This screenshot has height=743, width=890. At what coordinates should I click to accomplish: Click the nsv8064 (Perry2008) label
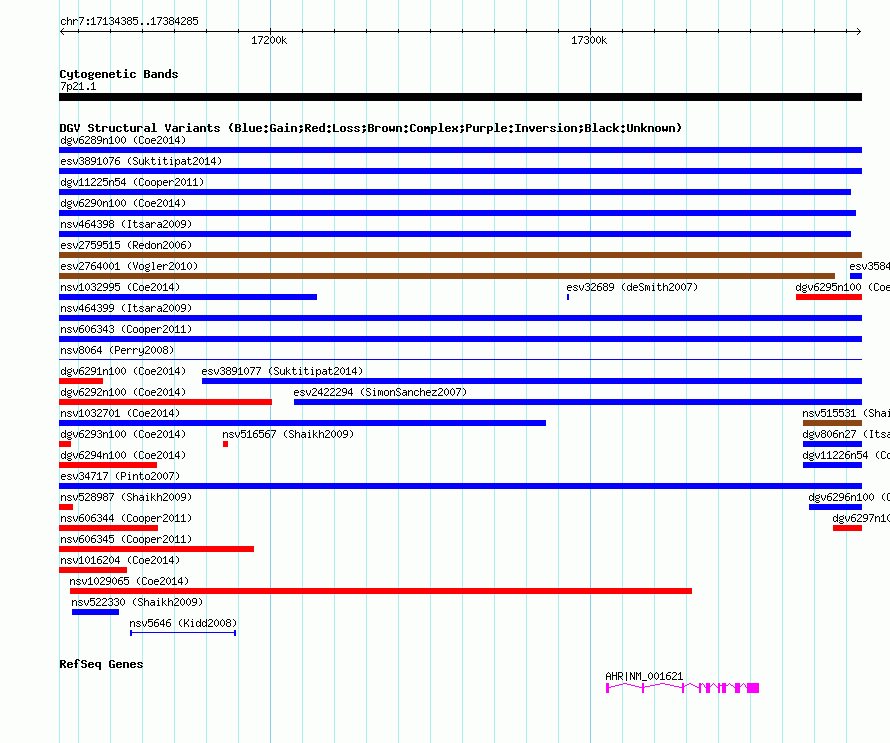pyautogui.click(x=117, y=350)
